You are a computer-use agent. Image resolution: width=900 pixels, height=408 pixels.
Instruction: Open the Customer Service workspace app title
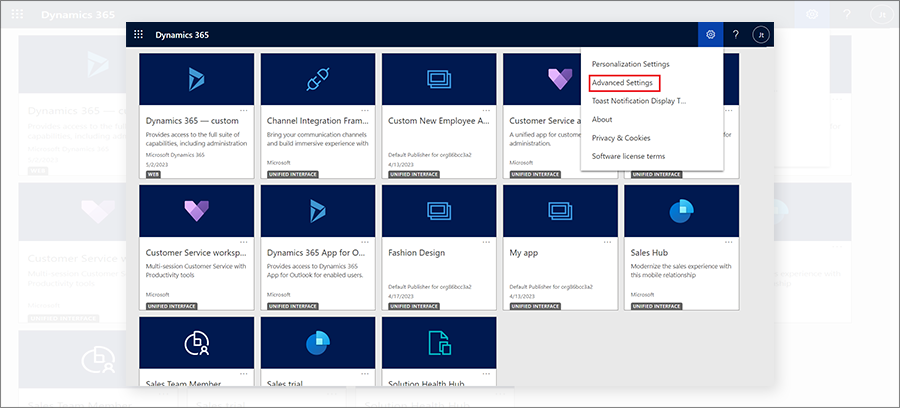196,253
